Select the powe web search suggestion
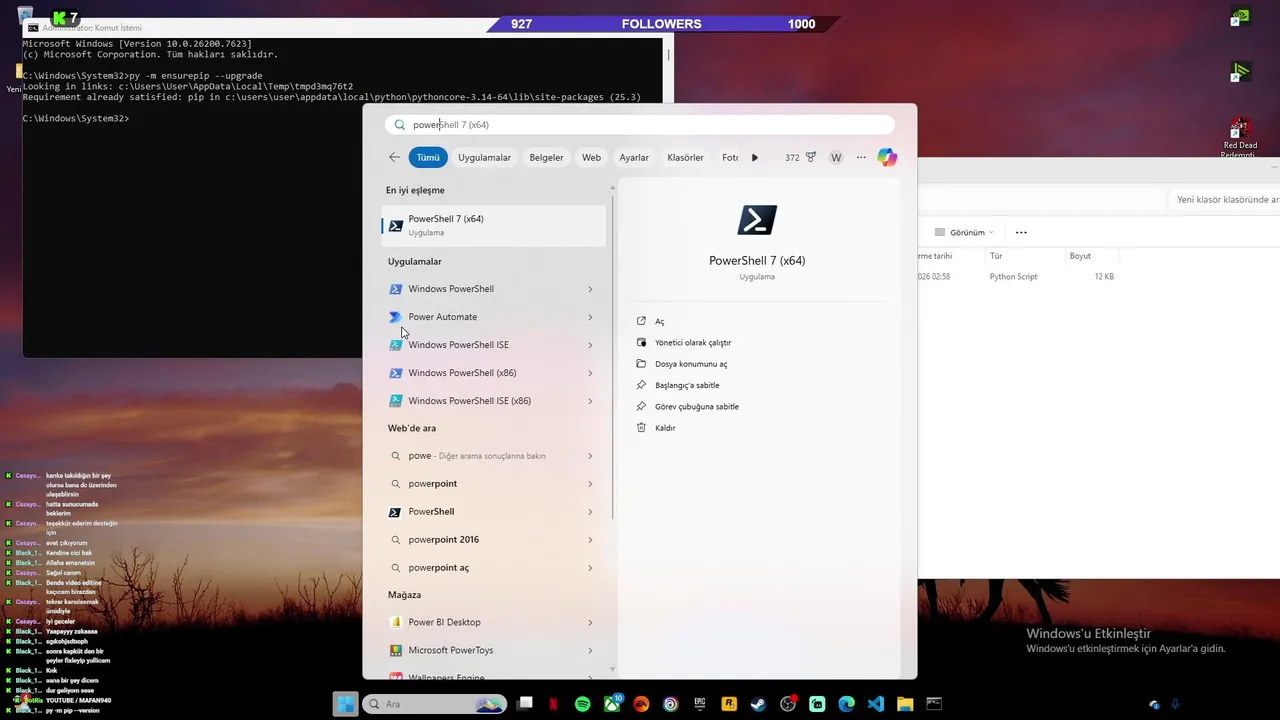1280x720 pixels. 476,456
